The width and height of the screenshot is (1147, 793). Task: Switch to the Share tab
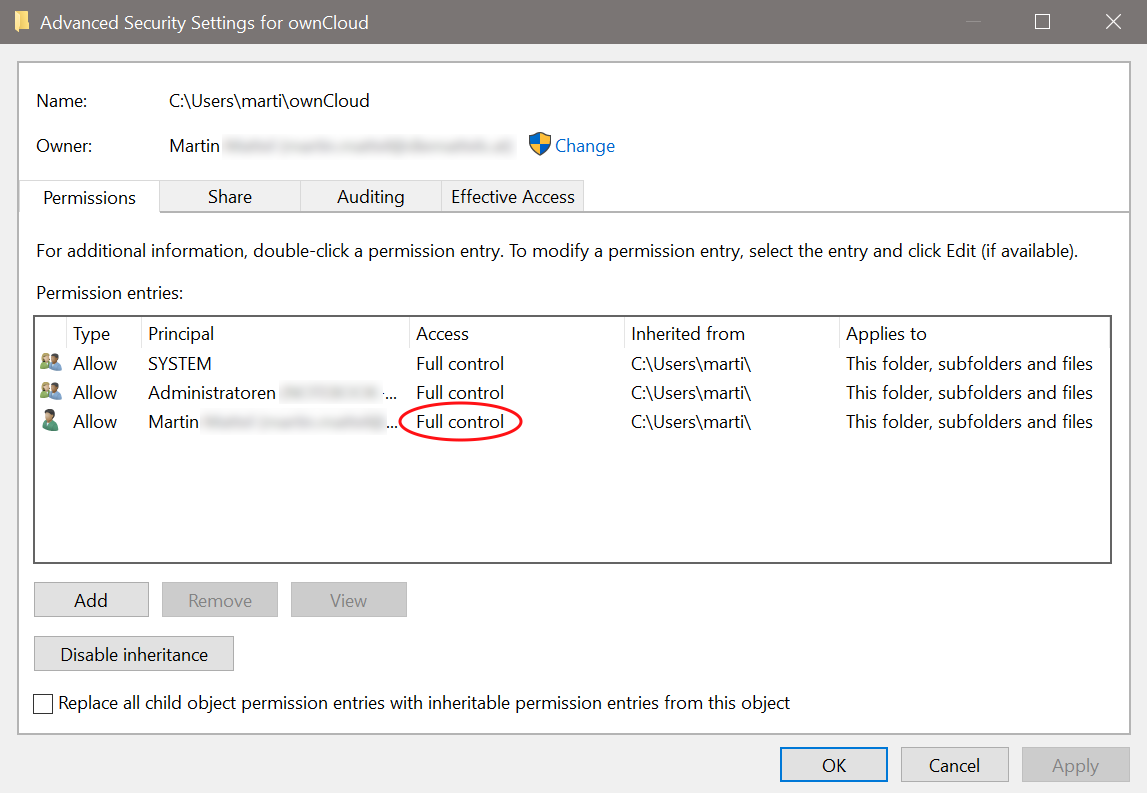229,196
